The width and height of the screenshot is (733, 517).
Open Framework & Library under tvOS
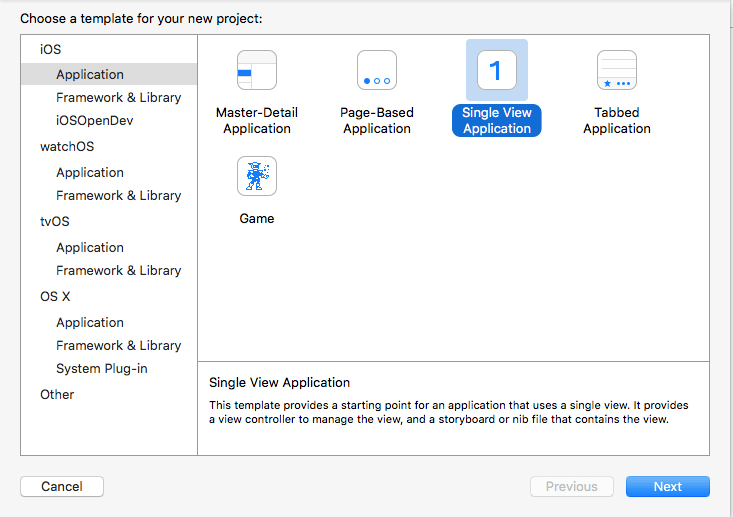[x=118, y=270]
